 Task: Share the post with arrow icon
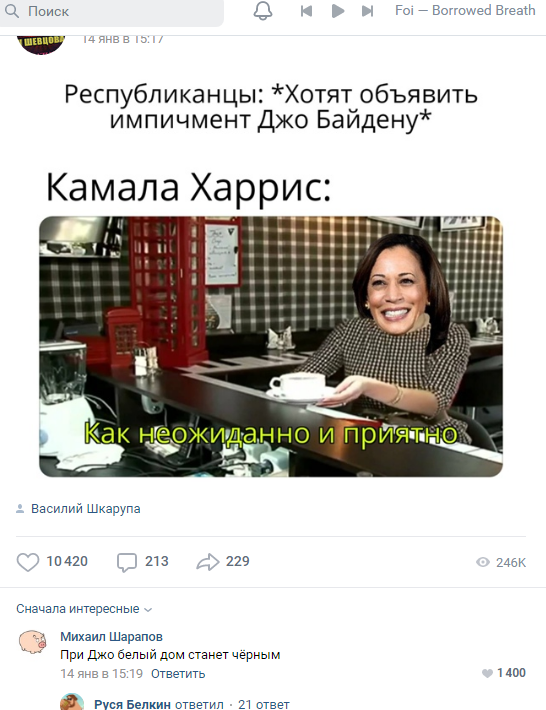coord(208,562)
